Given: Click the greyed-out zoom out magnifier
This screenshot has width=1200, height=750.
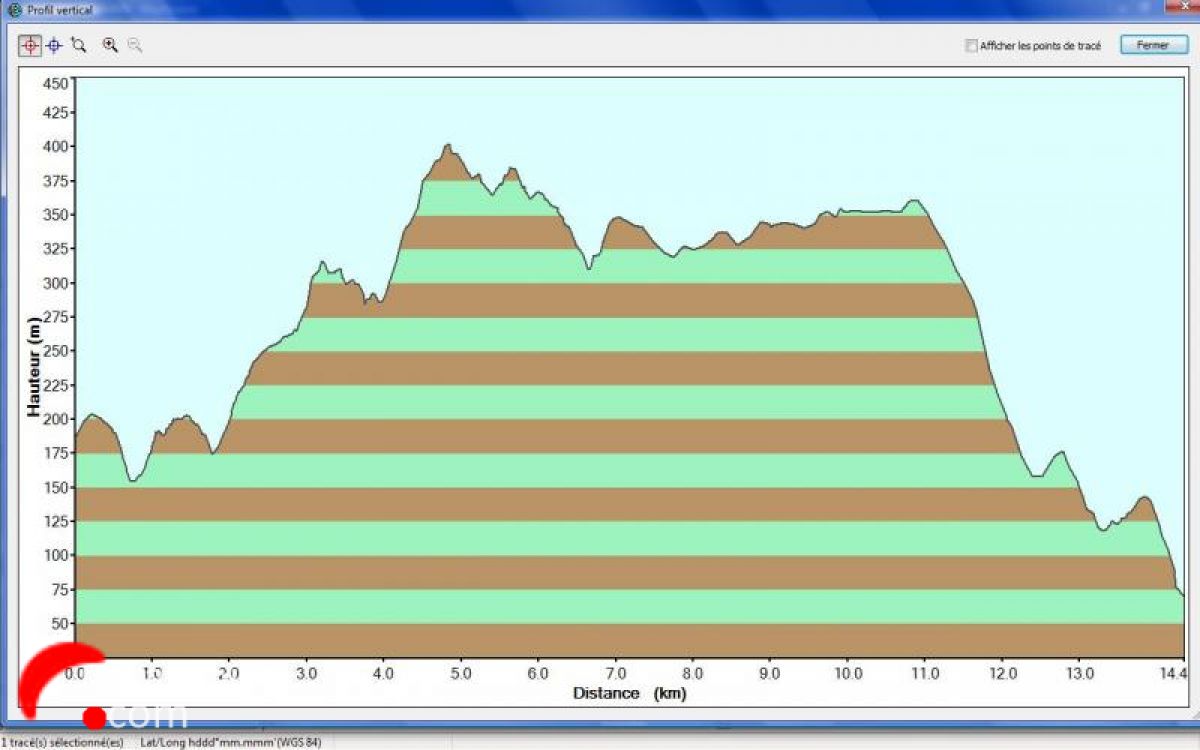Looking at the screenshot, I should [134, 45].
